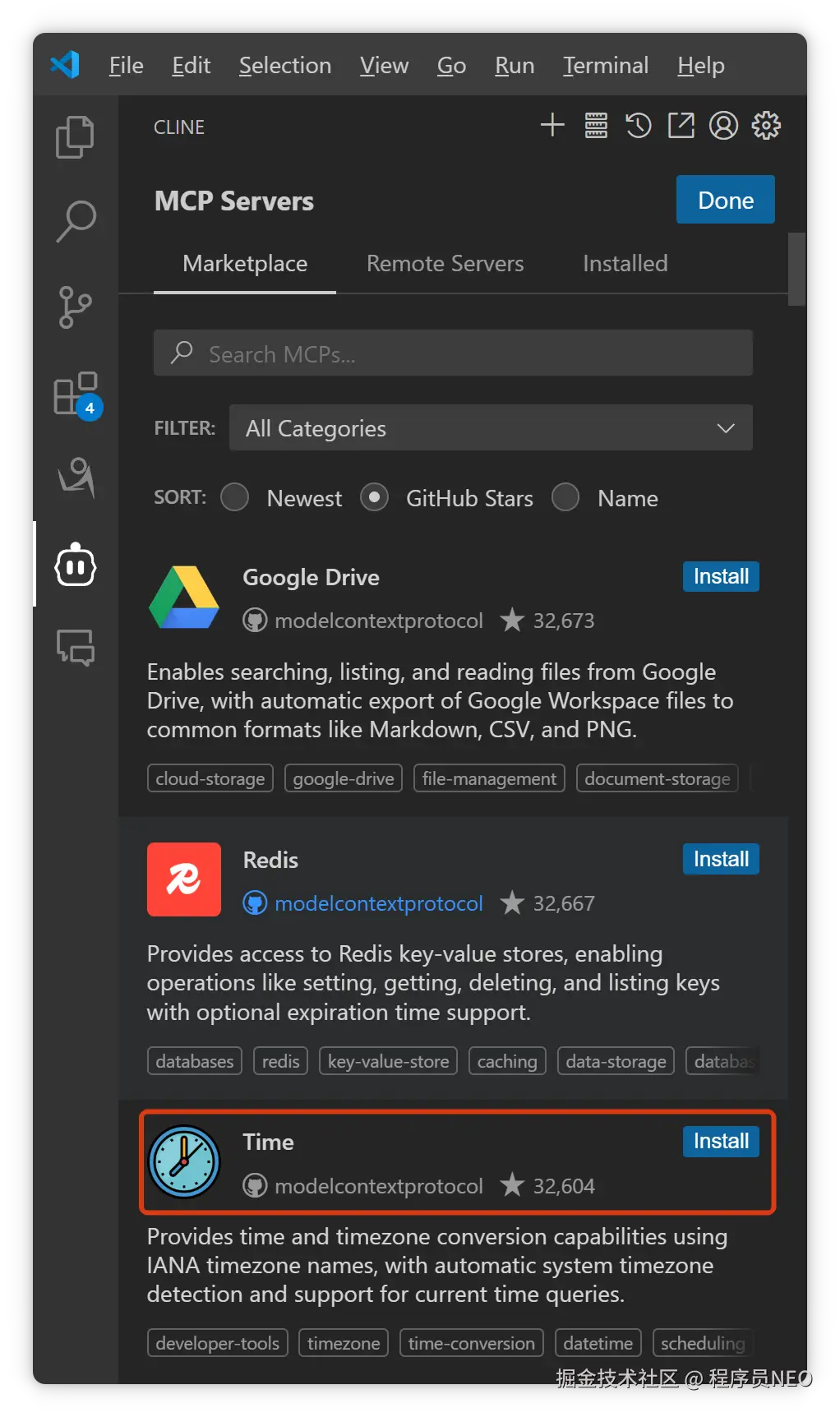This screenshot has height=1417, width=840.
Task: Open the Cline robot icon in activity bar
Action: 76,565
